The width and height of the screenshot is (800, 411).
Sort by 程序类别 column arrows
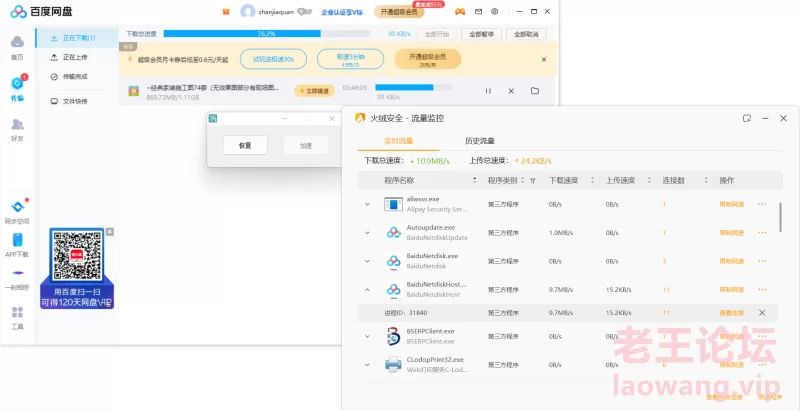point(522,181)
